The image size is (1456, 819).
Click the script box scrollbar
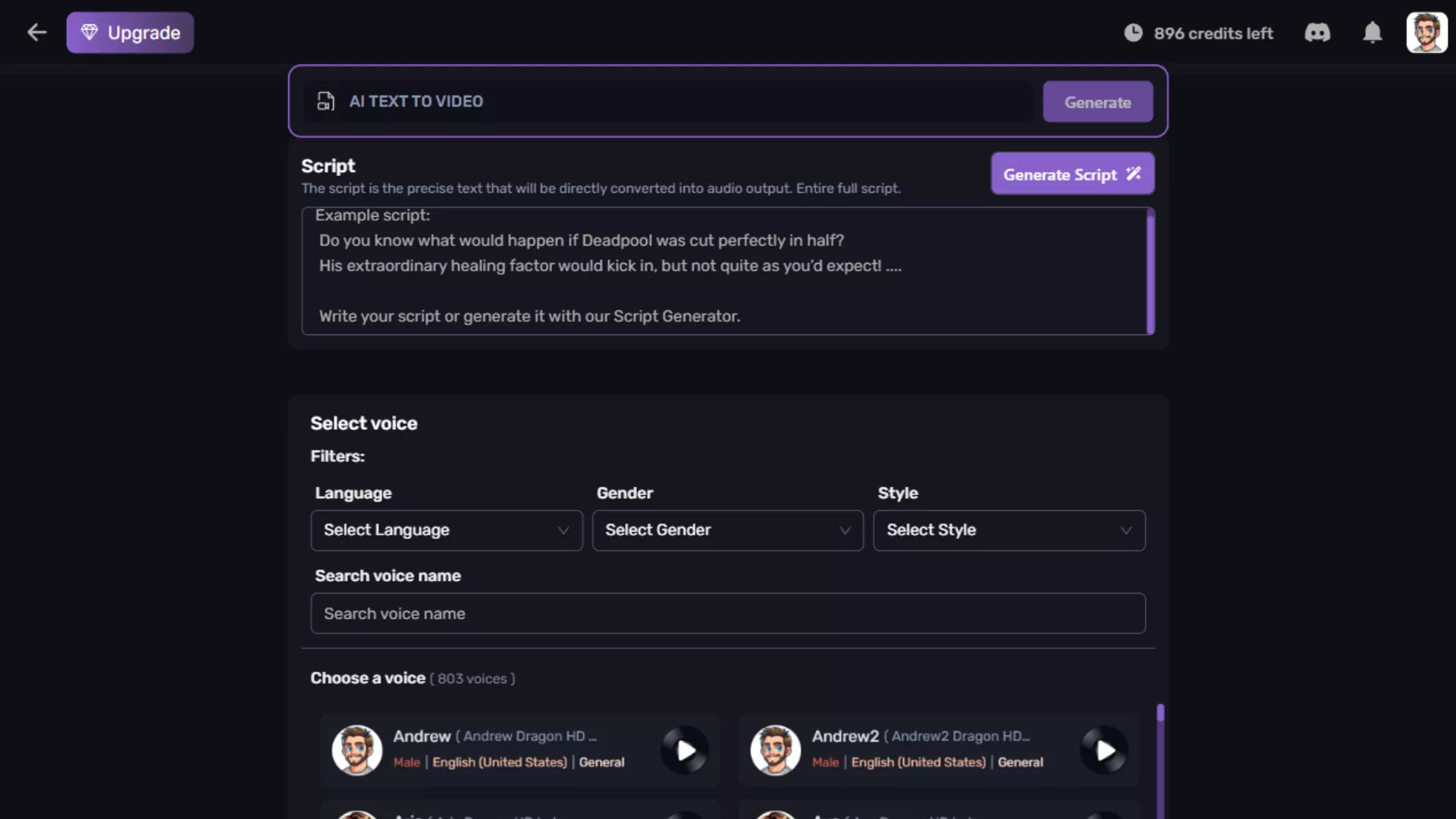pos(1150,273)
